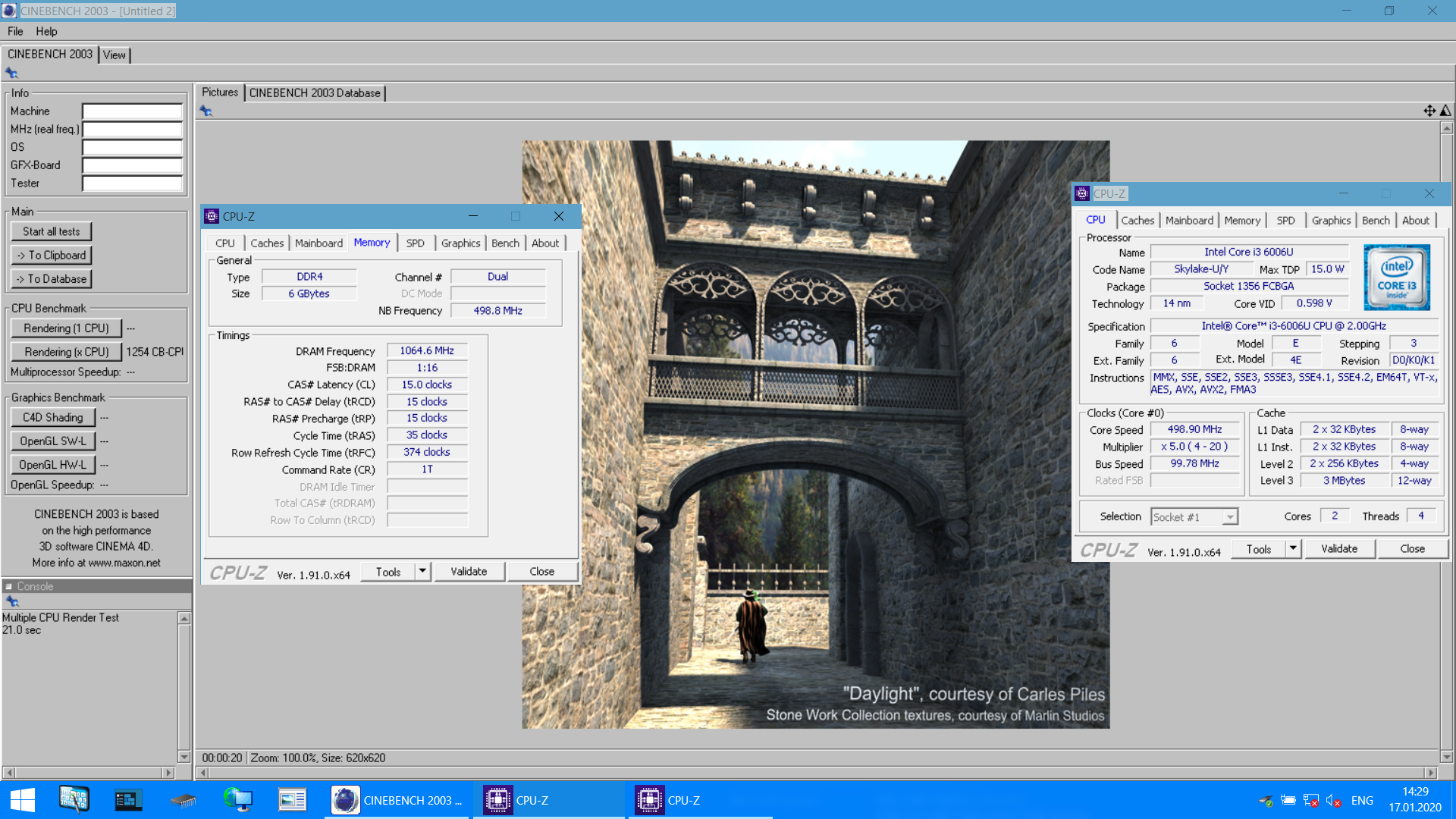Click the battery tray icon

click(x=1288, y=801)
